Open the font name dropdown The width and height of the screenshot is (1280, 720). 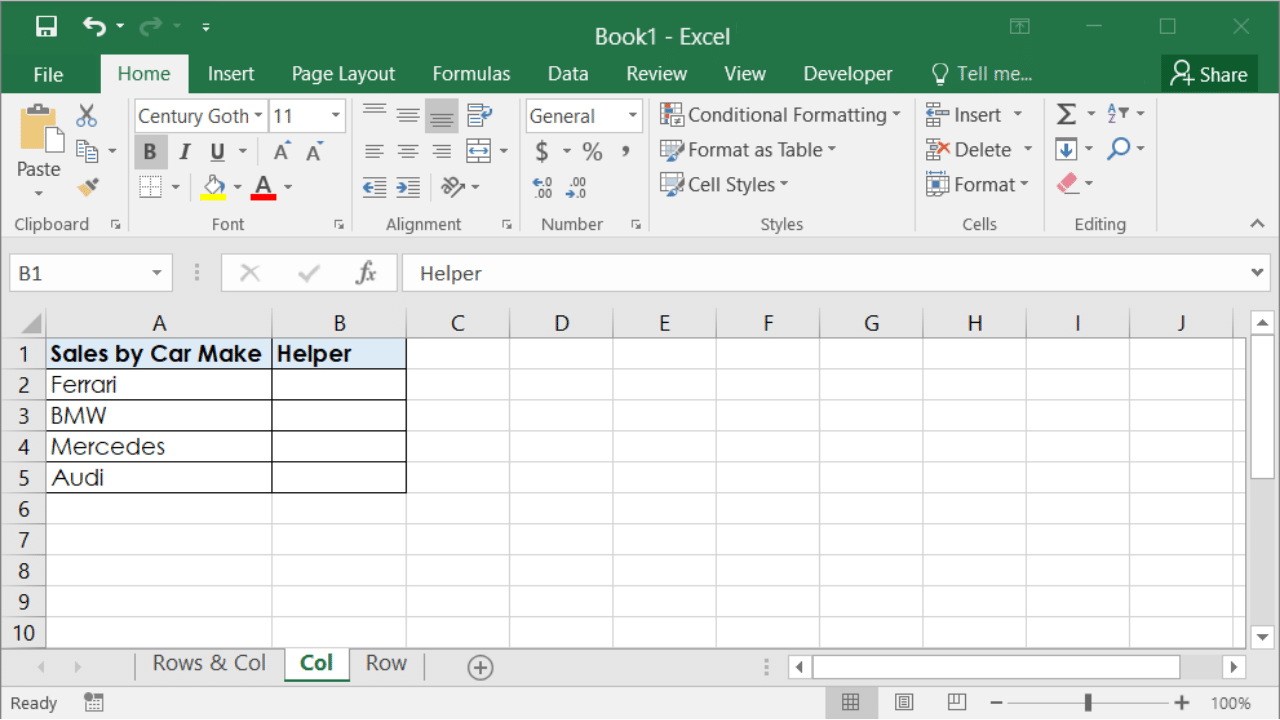click(x=259, y=116)
